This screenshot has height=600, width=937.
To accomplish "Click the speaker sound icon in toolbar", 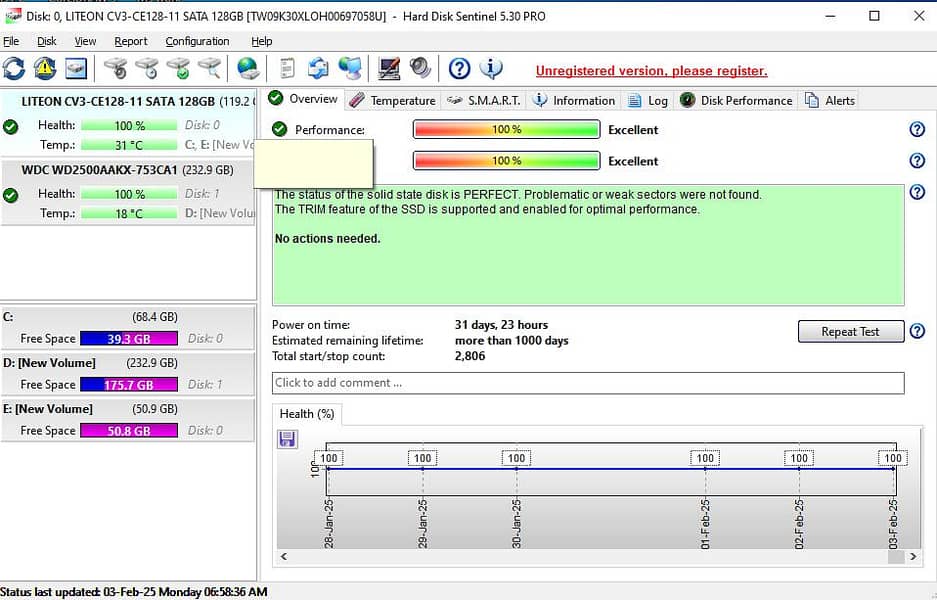I will point(420,68).
